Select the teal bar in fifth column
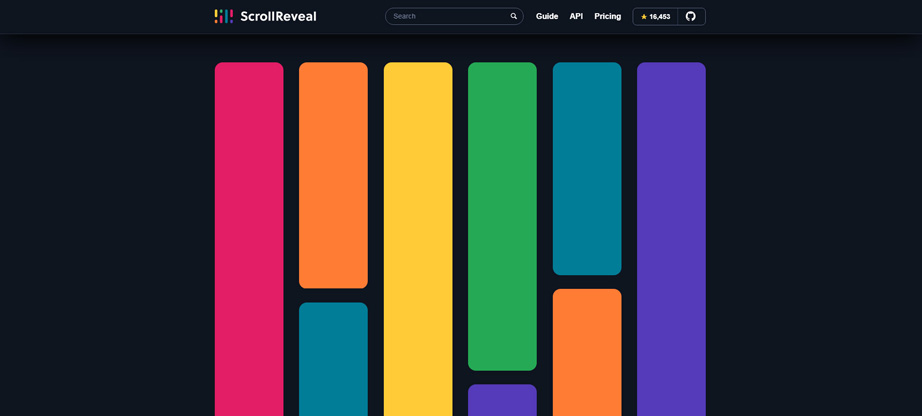Screen dimensions: 922x416 pos(587,169)
